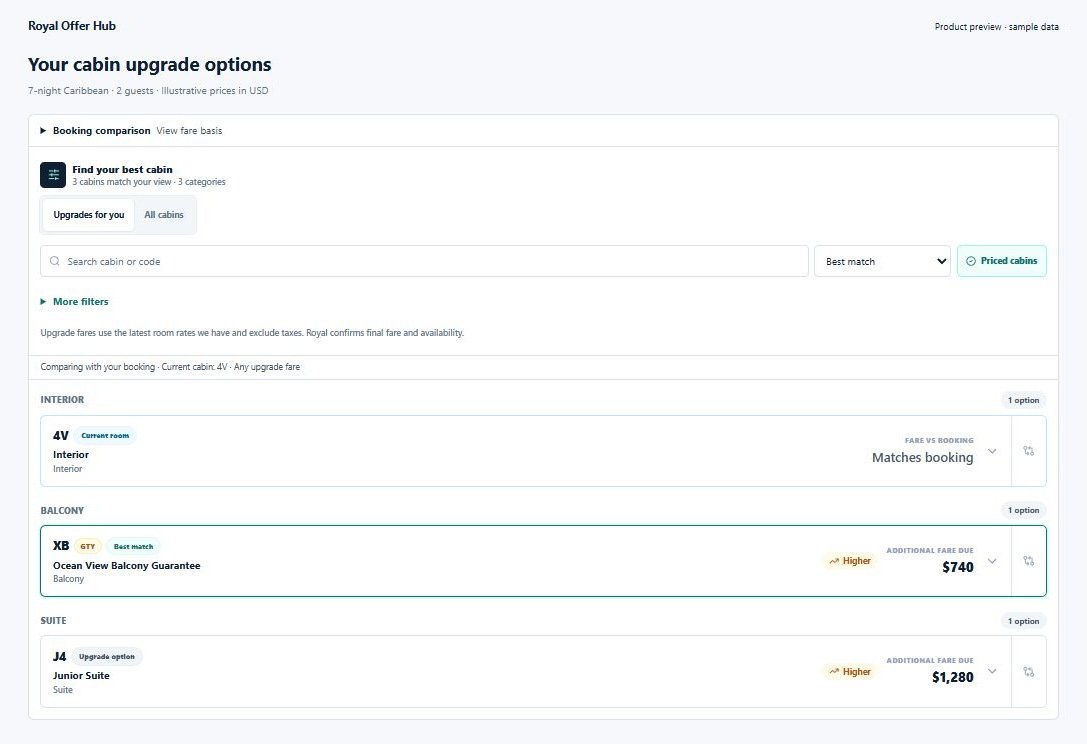Image resolution: width=1087 pixels, height=744 pixels.
Task: Select the Ocean View Balcony Guarantee card
Action: (x=525, y=561)
